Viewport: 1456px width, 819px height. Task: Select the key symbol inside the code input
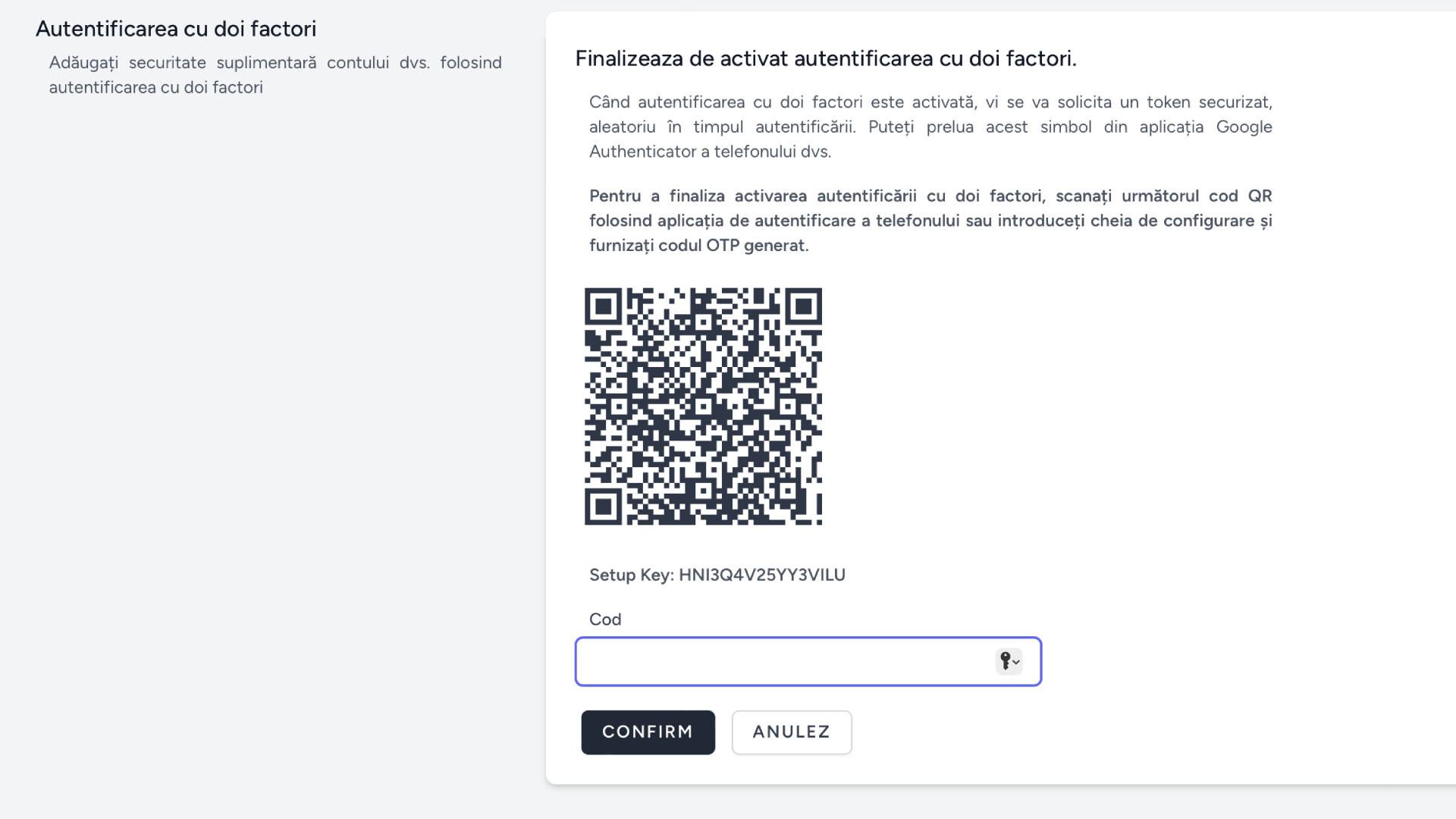coord(1004,661)
